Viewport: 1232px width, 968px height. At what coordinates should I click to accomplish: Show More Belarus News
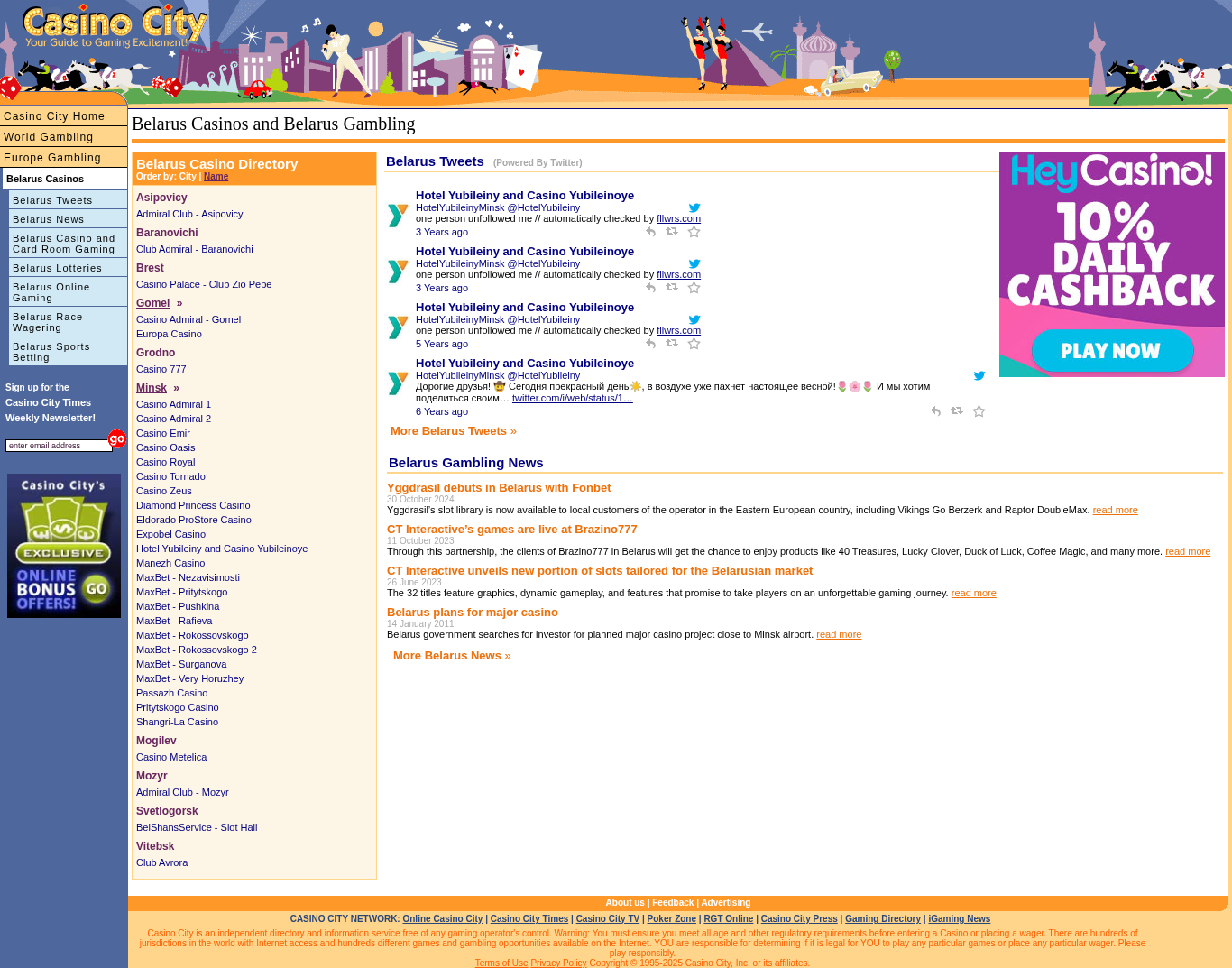tap(452, 656)
